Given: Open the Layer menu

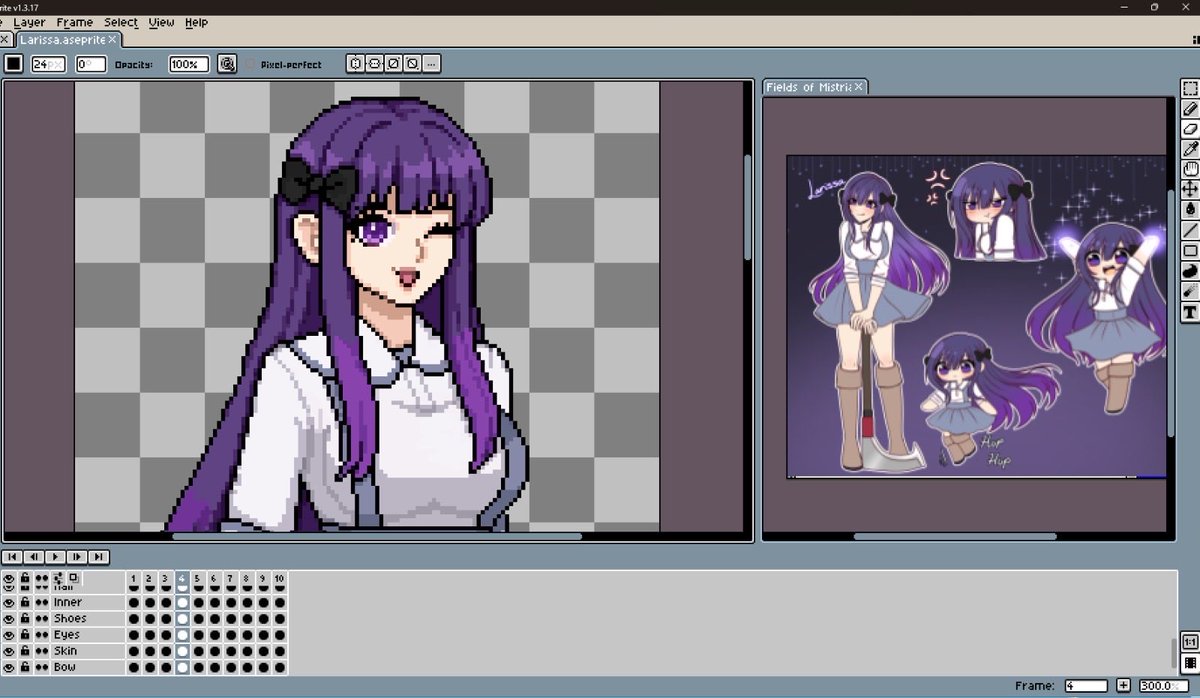Looking at the screenshot, I should 29,22.
